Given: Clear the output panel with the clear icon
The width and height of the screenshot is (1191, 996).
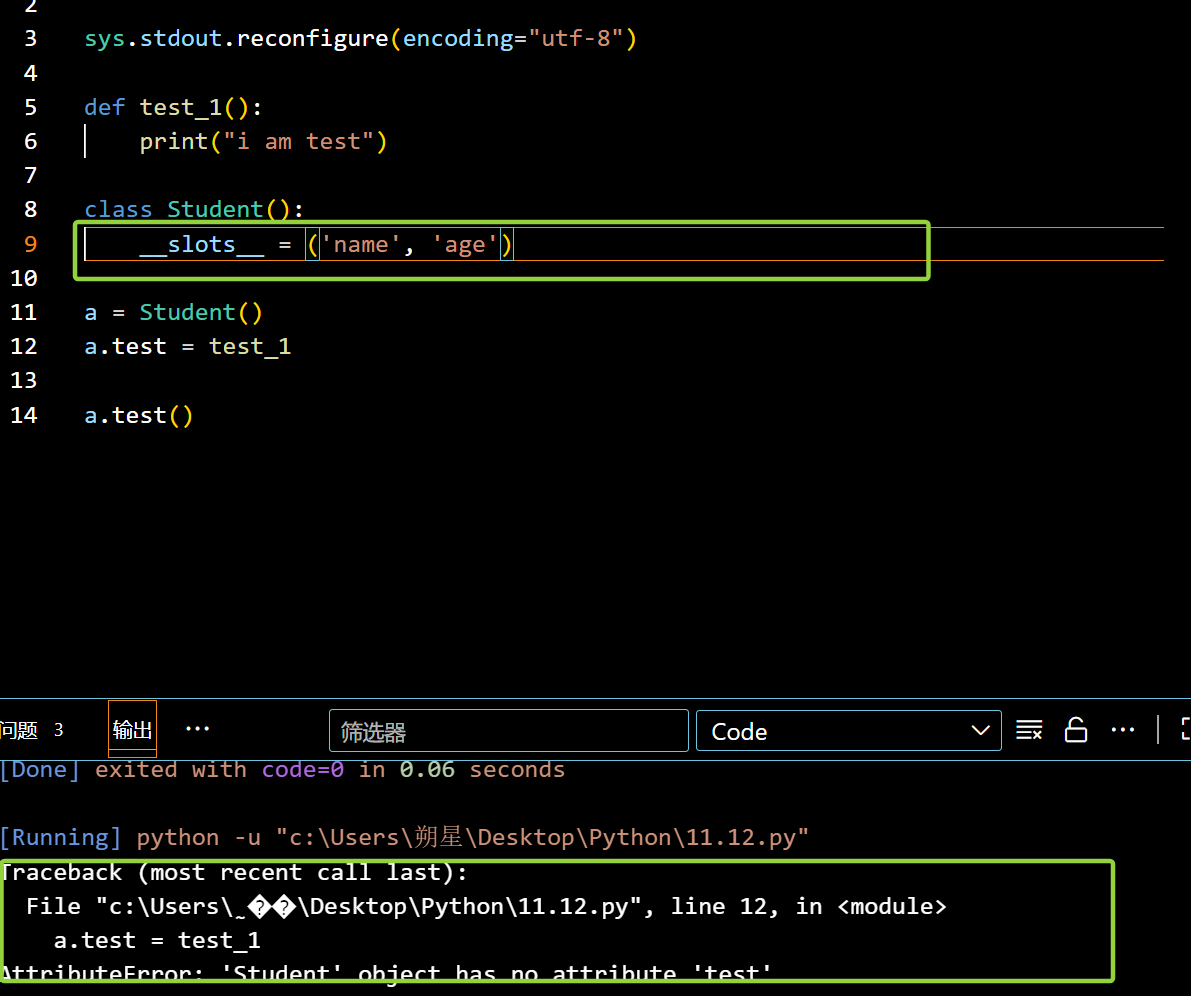Looking at the screenshot, I should click(x=1029, y=730).
